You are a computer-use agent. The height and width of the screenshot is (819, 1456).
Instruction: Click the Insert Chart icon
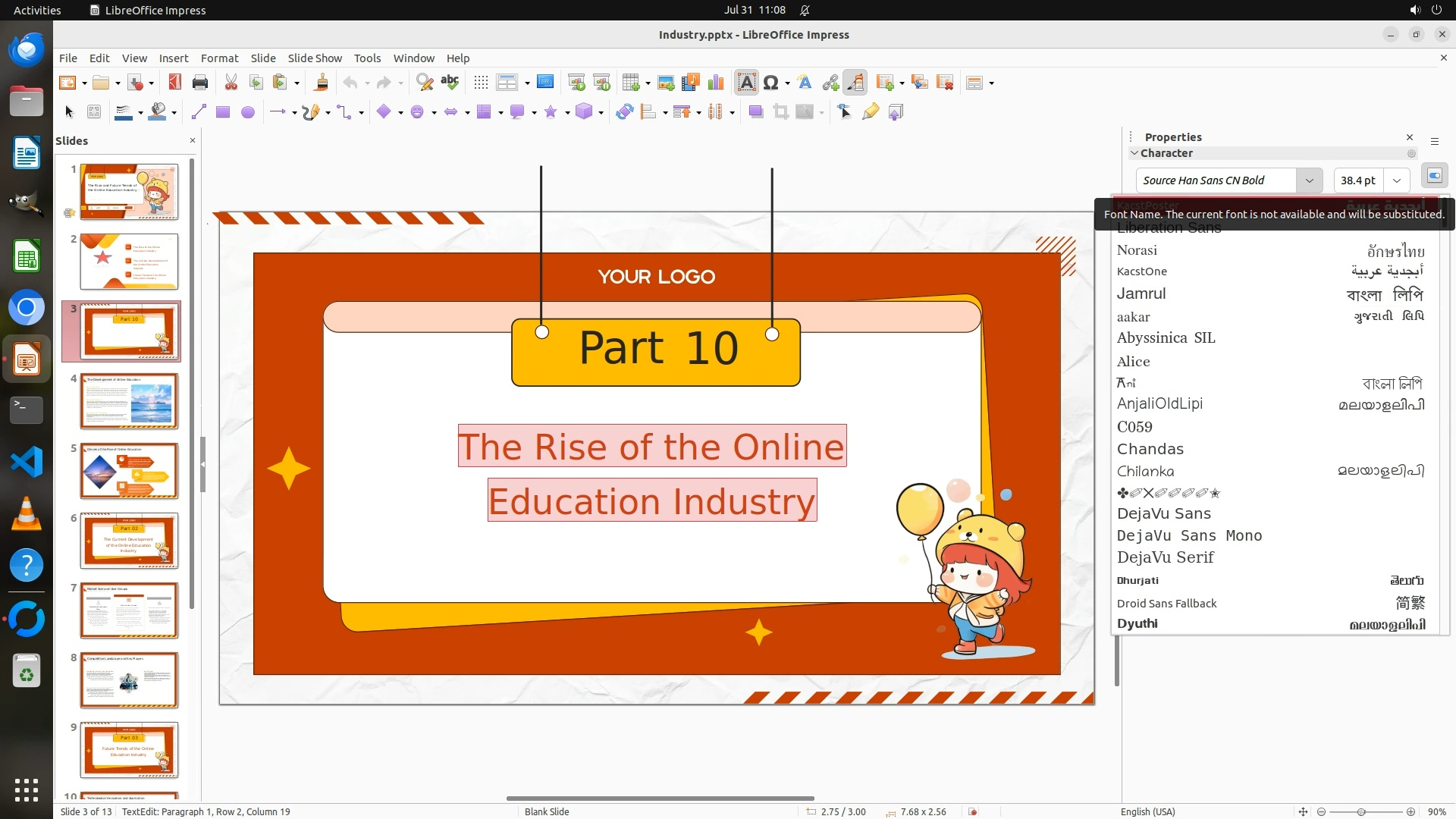coord(715,83)
